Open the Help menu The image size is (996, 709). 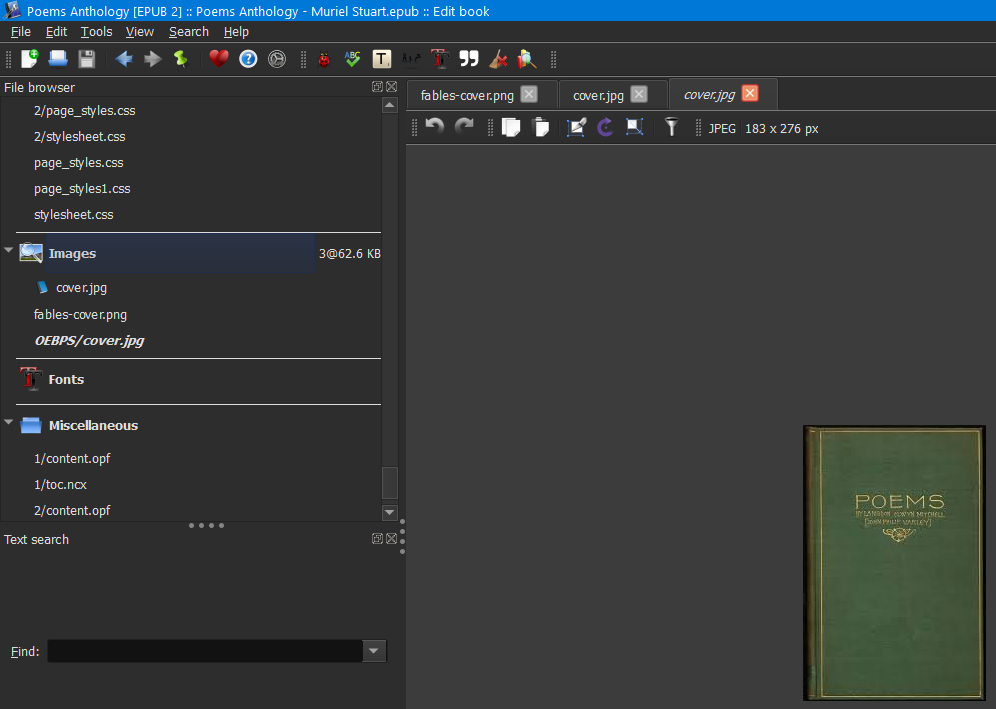pos(236,32)
